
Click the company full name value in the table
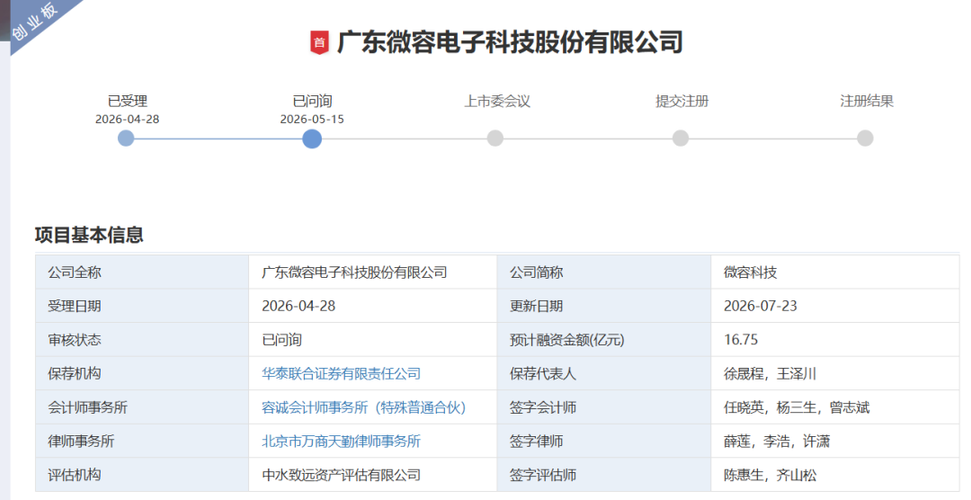coord(354,272)
